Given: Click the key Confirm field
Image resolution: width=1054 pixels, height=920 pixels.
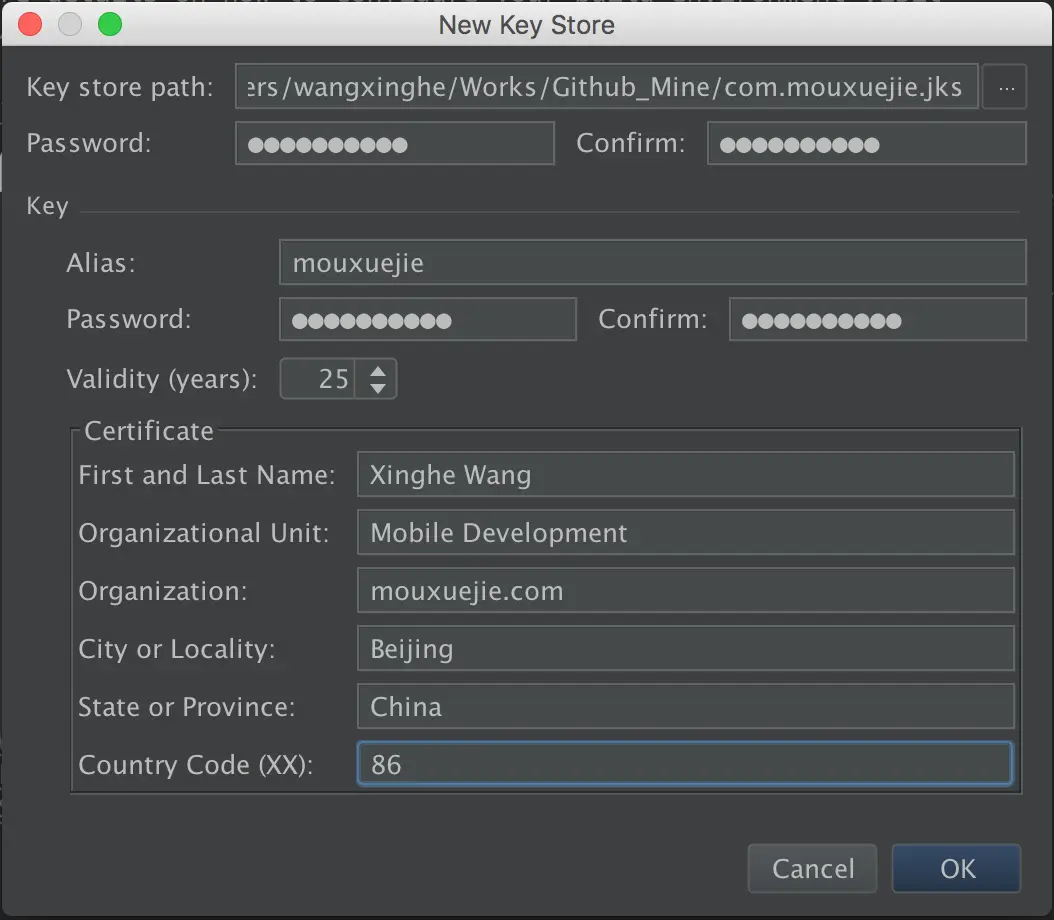Looking at the screenshot, I should click(877, 319).
